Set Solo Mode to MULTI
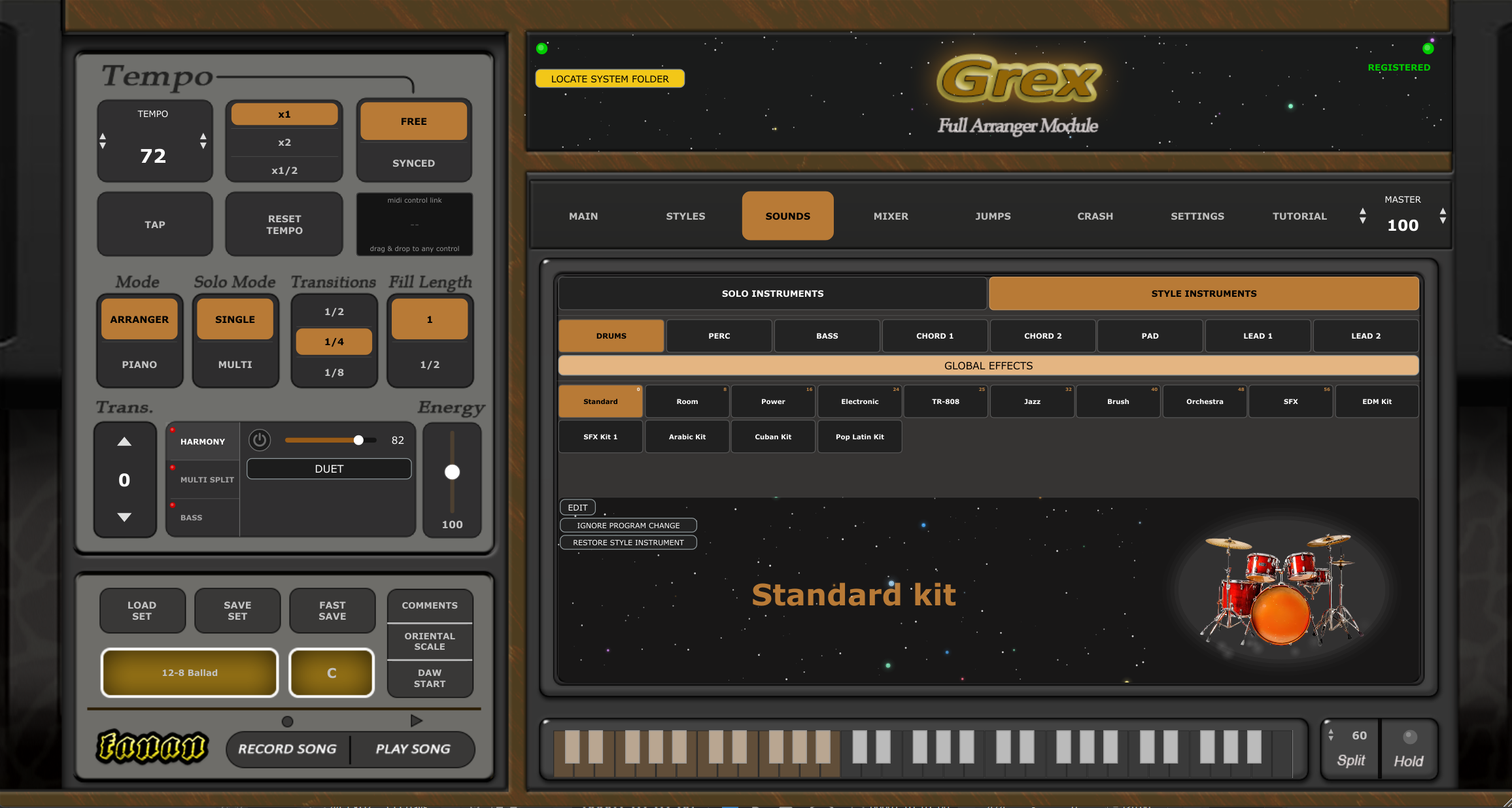The width and height of the screenshot is (1512, 808). (235, 364)
